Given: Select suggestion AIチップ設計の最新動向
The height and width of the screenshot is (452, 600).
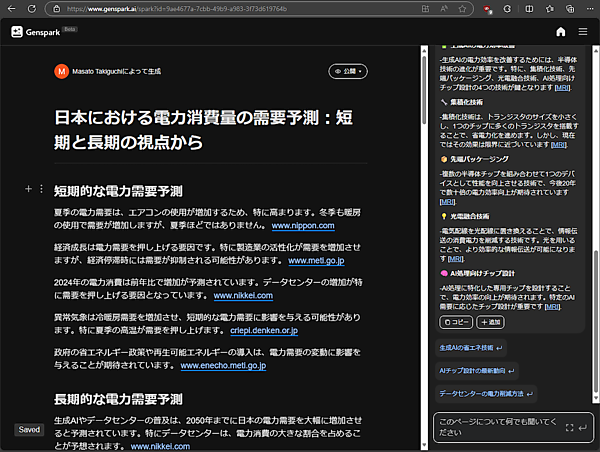Looking at the screenshot, I should (473, 370).
